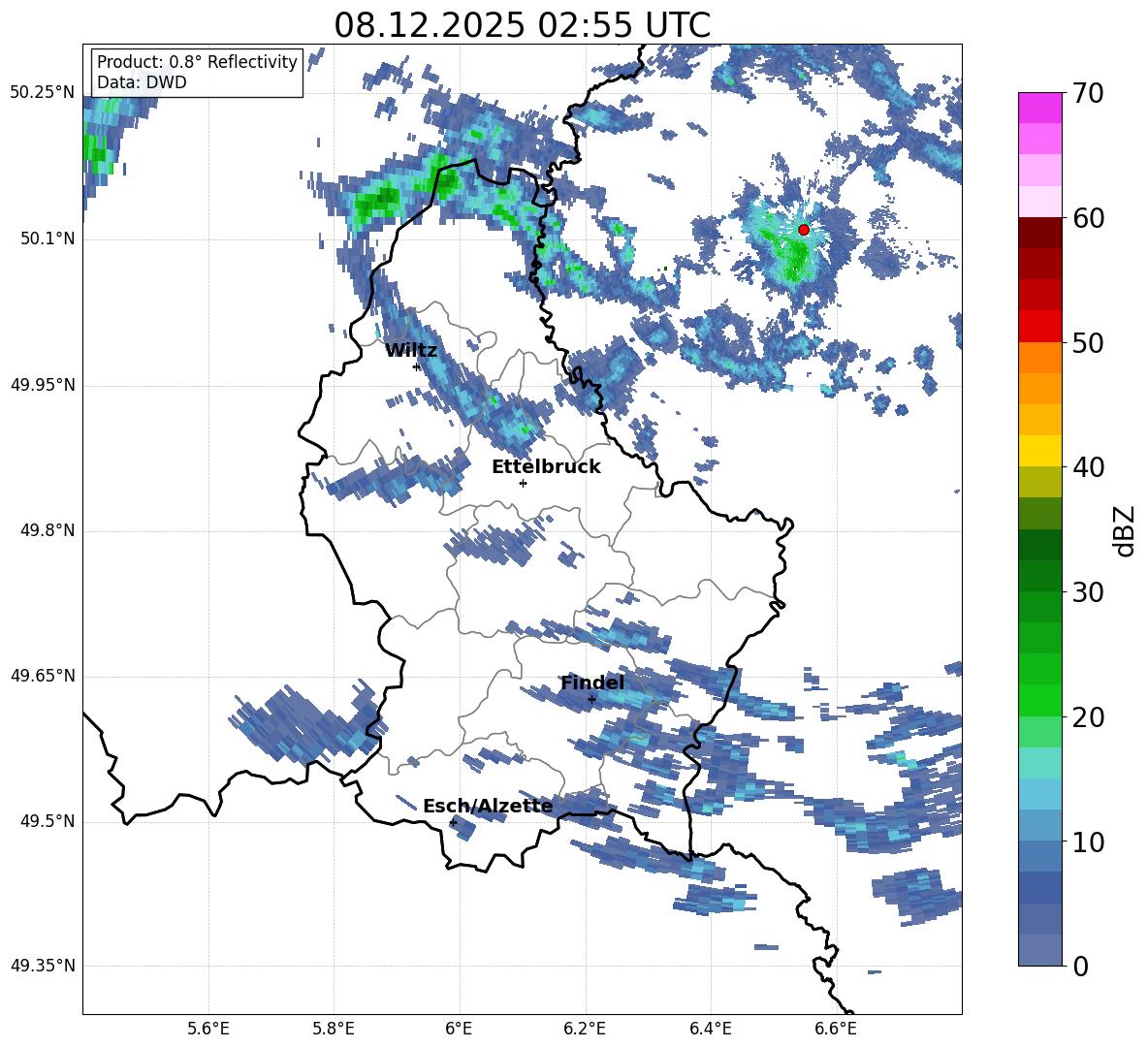Click the 0 value on colorbar
The height and width of the screenshot is (1048, 1148).
coord(1080,966)
